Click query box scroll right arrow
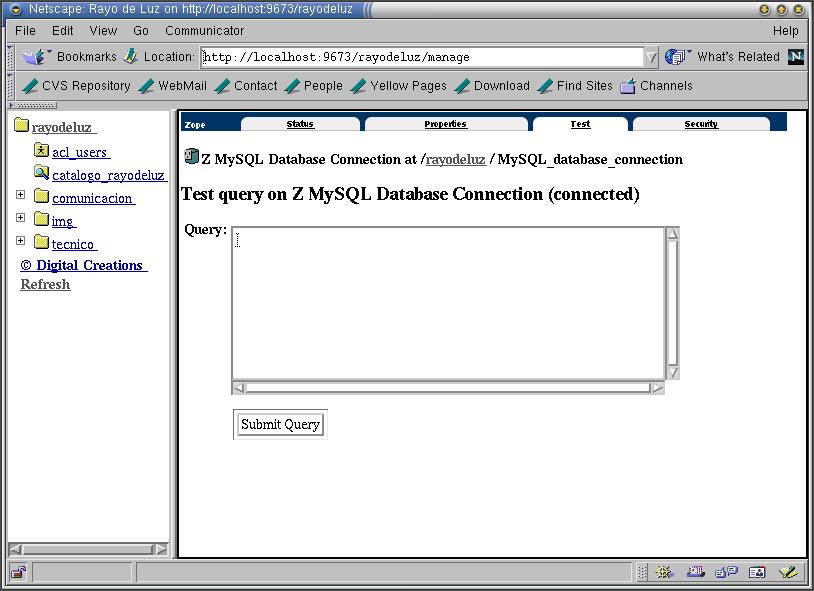This screenshot has height=591, width=814. [657, 387]
